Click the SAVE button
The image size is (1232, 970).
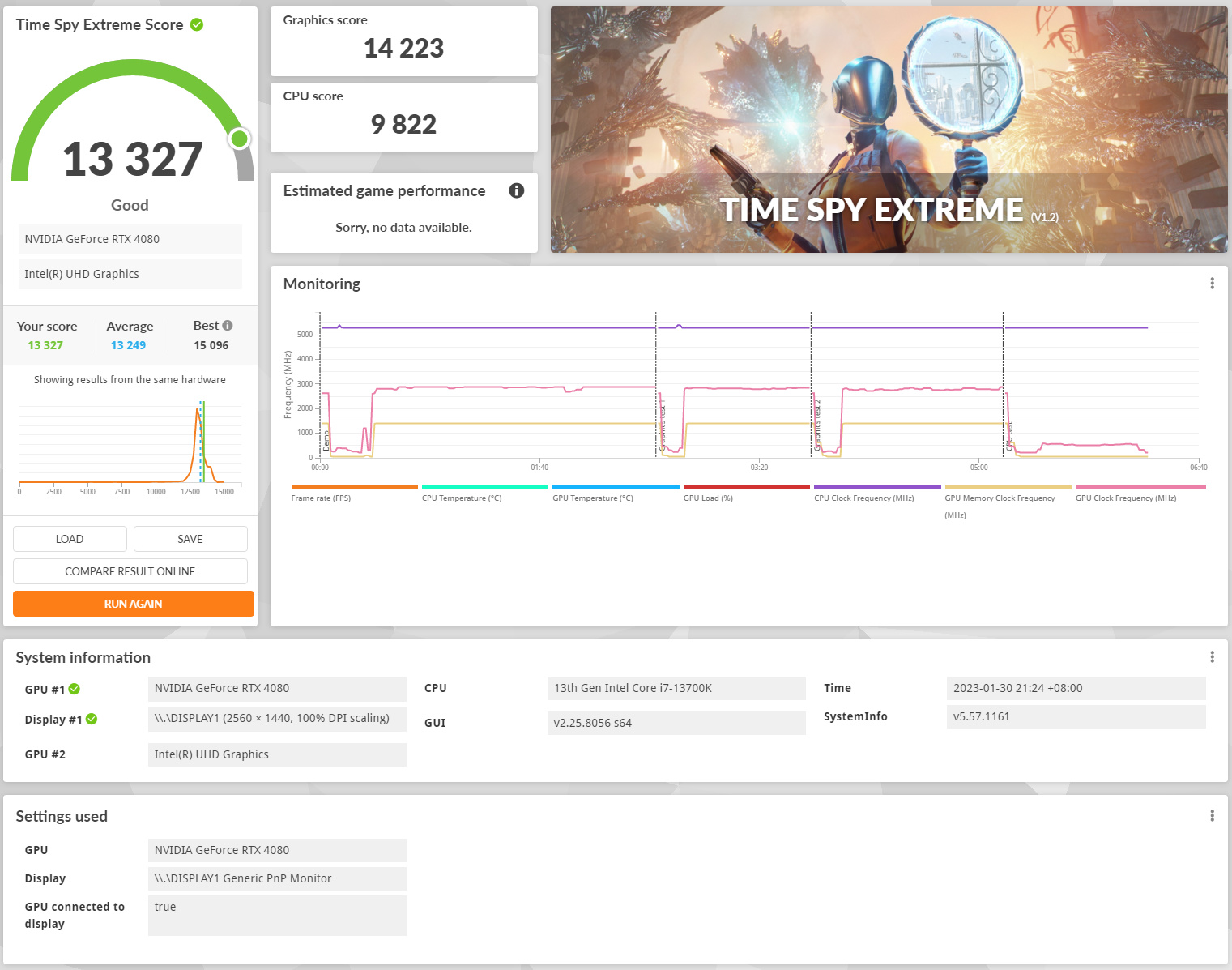190,539
